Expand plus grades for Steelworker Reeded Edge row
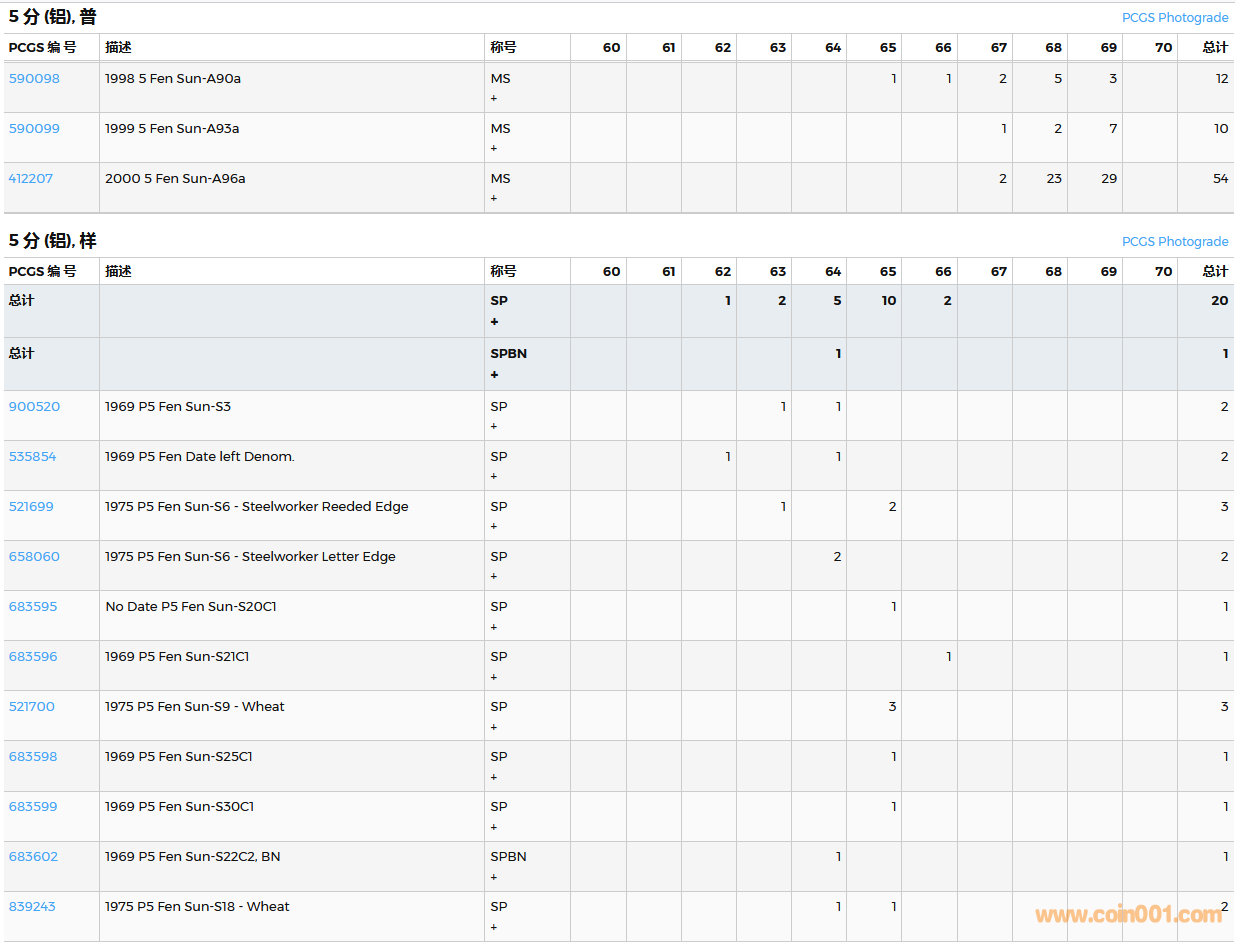This screenshot has height=942, width=1235. pyautogui.click(x=494, y=526)
